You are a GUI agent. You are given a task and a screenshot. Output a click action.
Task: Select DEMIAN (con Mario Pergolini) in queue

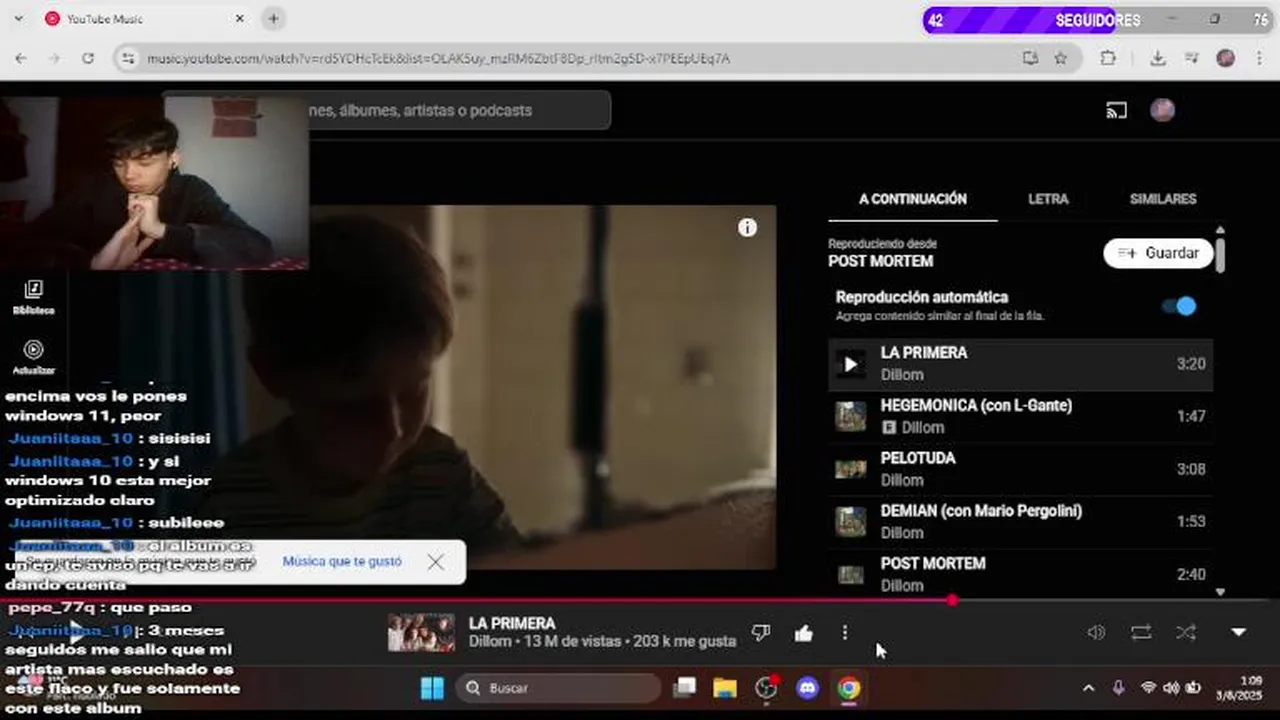click(x=1020, y=521)
